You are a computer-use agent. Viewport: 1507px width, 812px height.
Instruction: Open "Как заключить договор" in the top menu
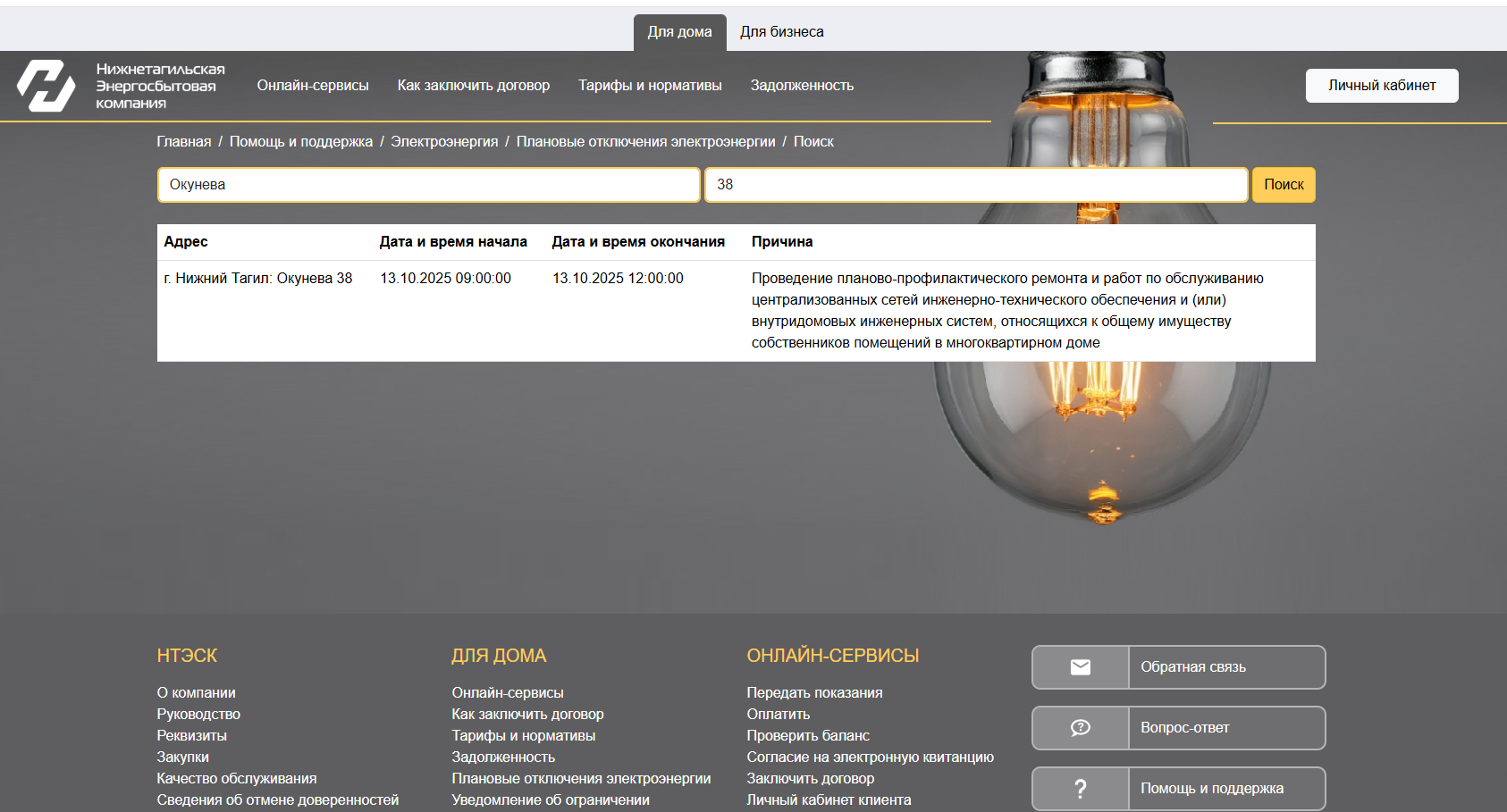click(x=473, y=86)
